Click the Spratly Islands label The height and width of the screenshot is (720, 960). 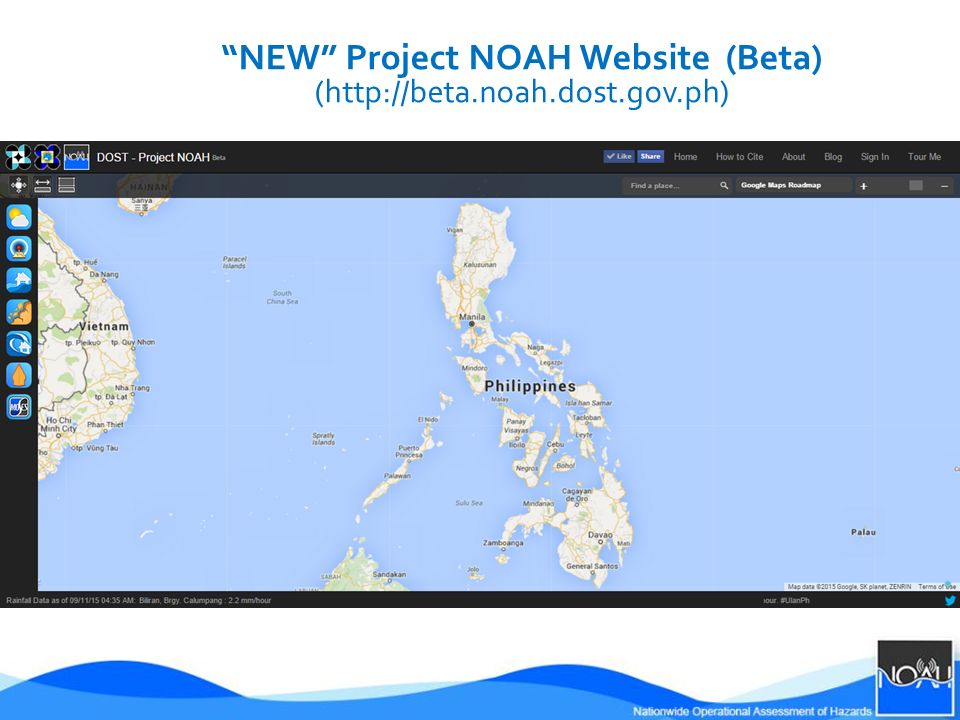[x=323, y=438]
